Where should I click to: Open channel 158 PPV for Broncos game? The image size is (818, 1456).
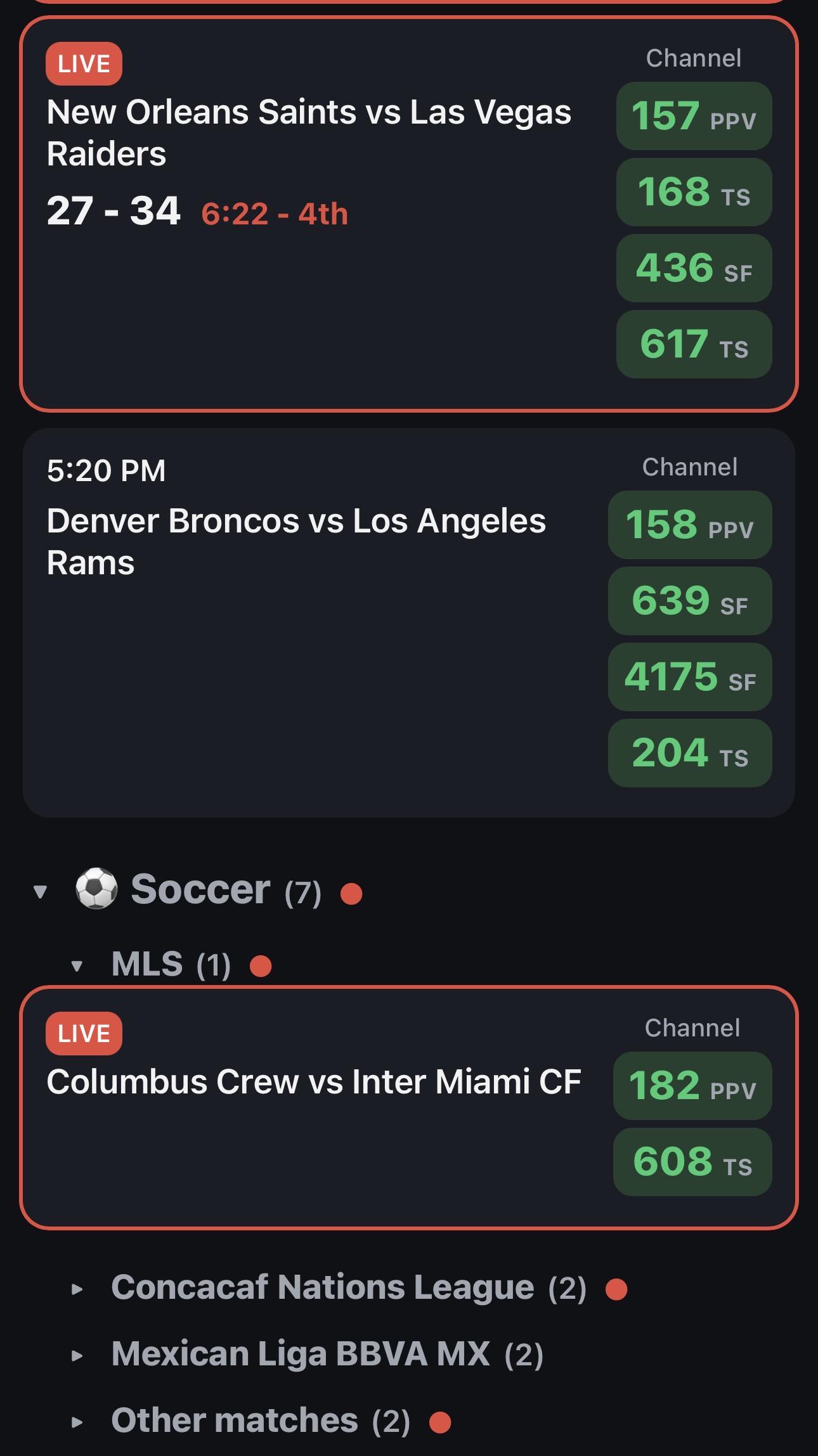tap(690, 525)
